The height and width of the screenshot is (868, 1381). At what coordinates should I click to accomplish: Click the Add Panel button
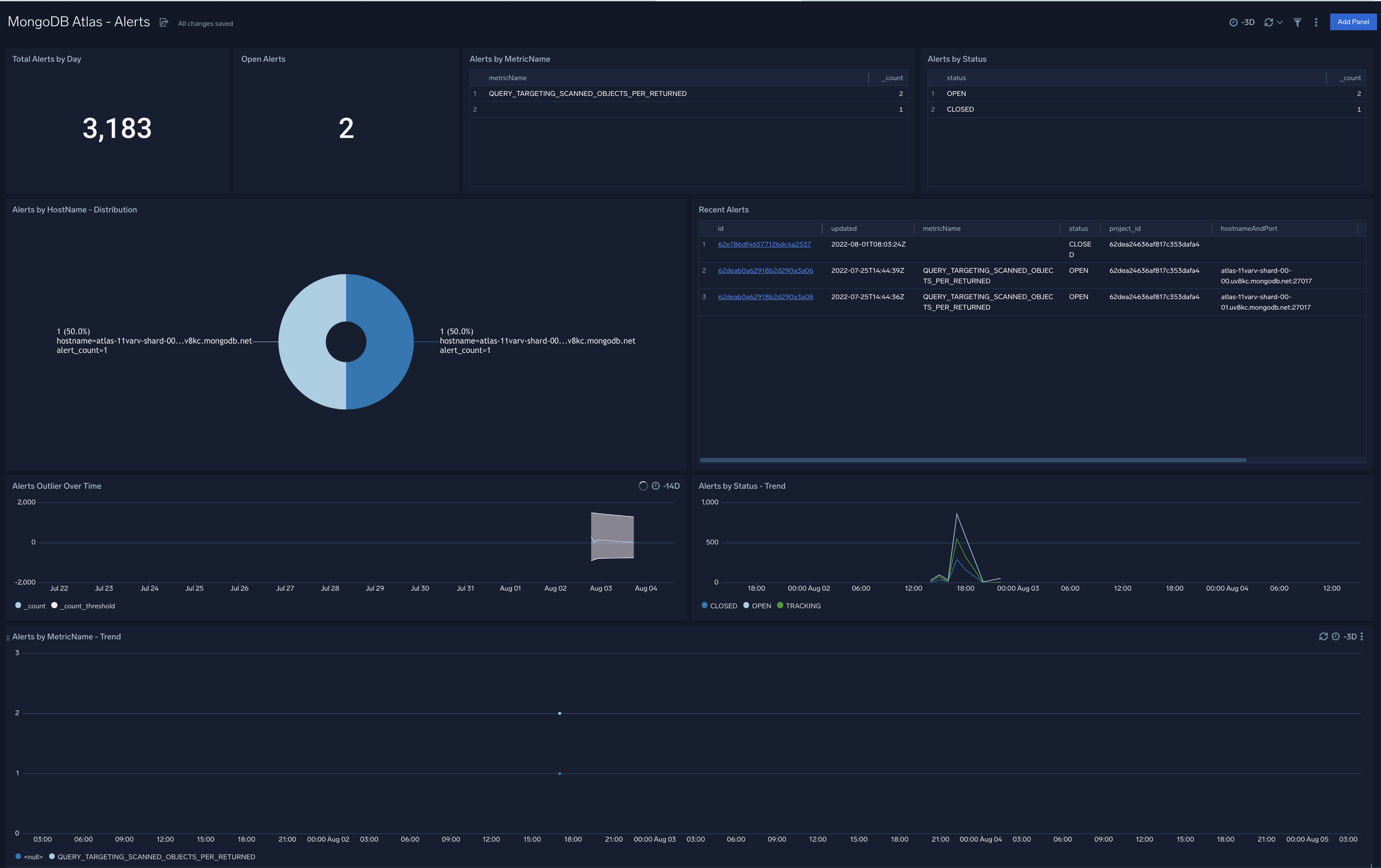tap(1353, 22)
